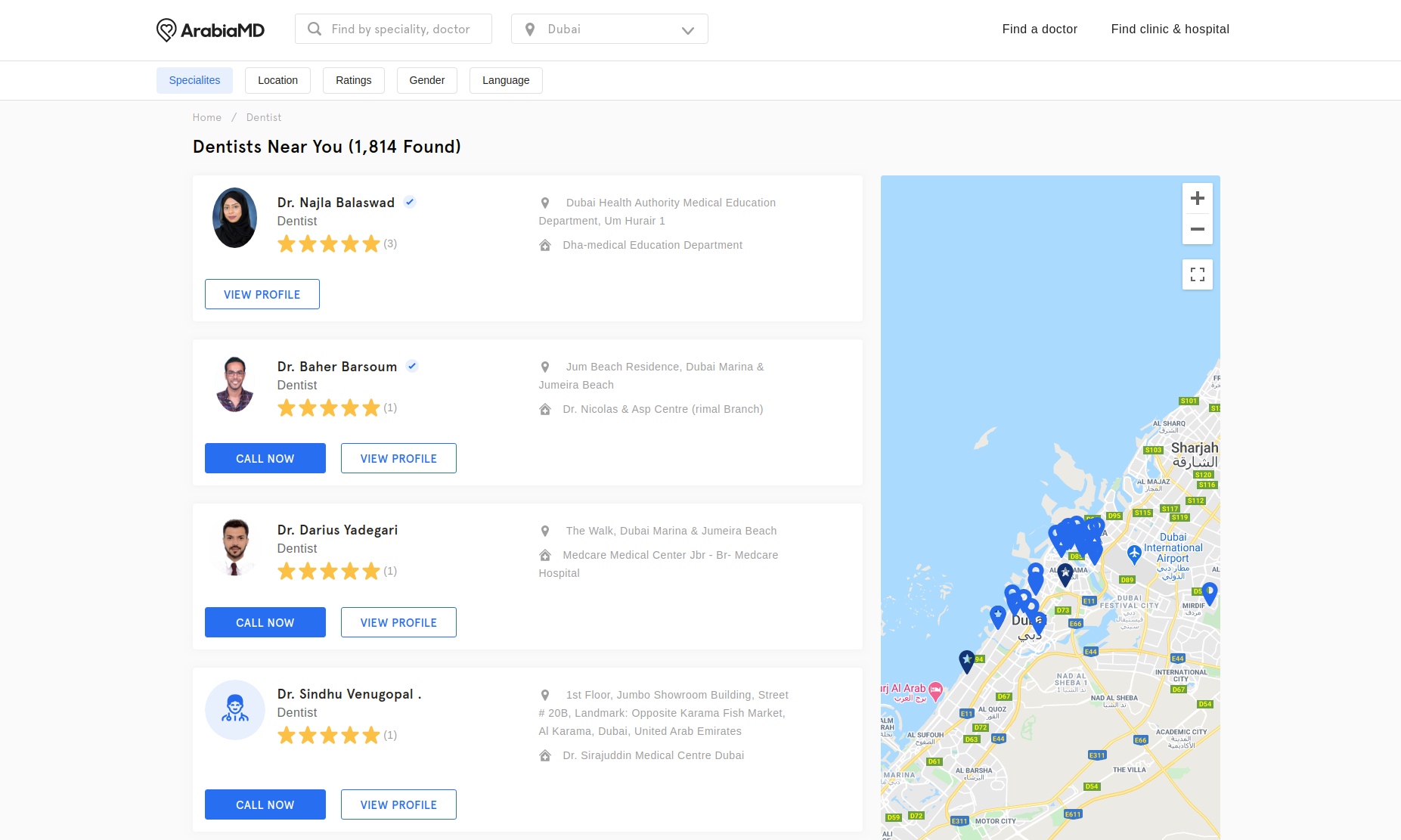View Dr. Darius Yadegari's profile
The image size is (1401, 840).
(398, 622)
